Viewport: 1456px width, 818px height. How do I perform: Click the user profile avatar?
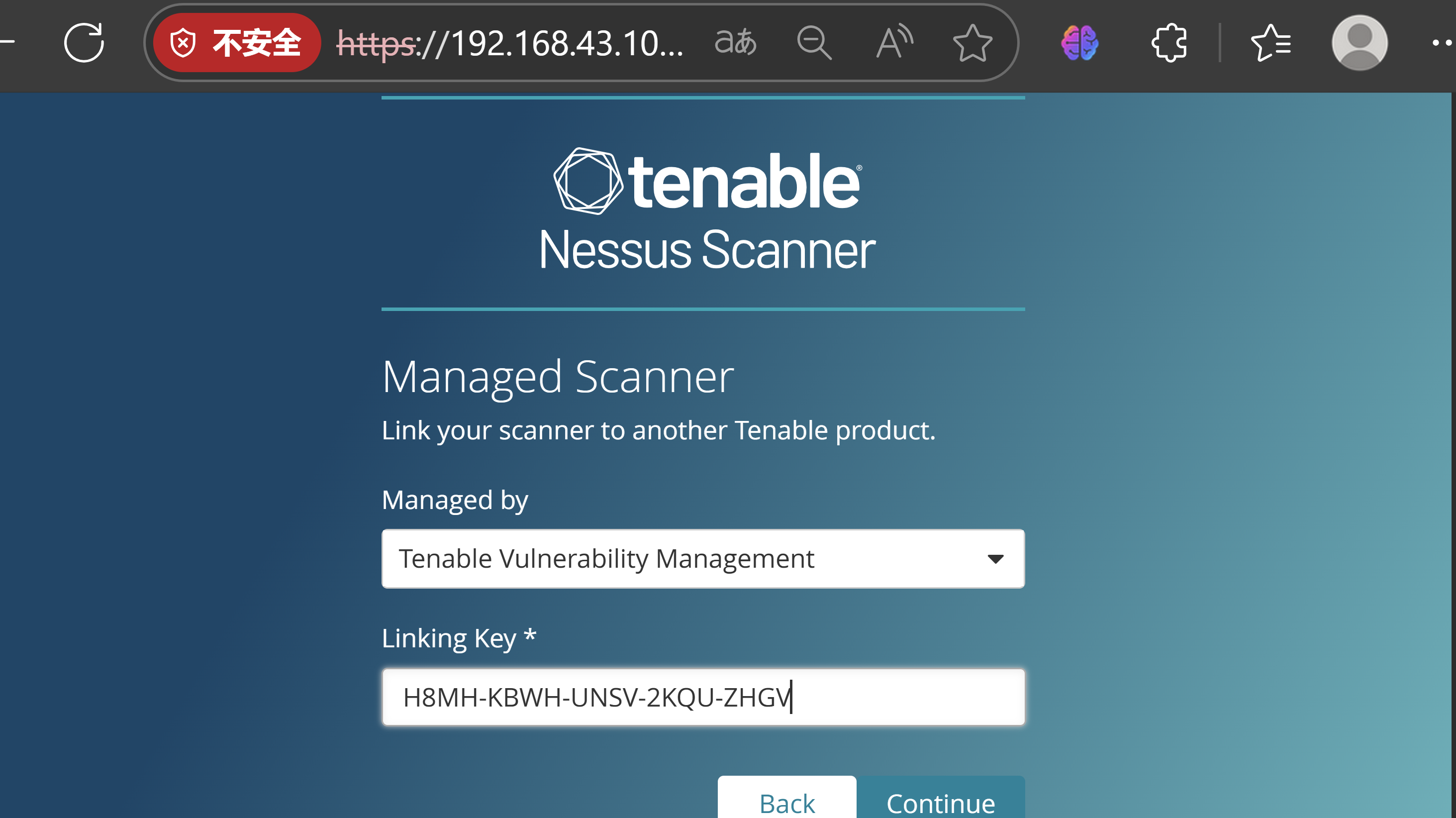pyautogui.click(x=1359, y=42)
